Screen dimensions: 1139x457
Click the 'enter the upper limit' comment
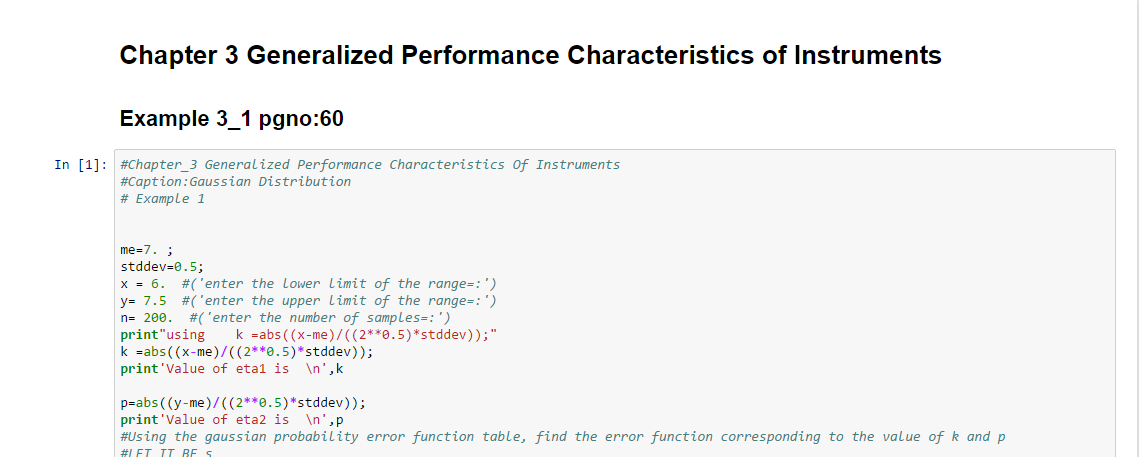(x=339, y=301)
